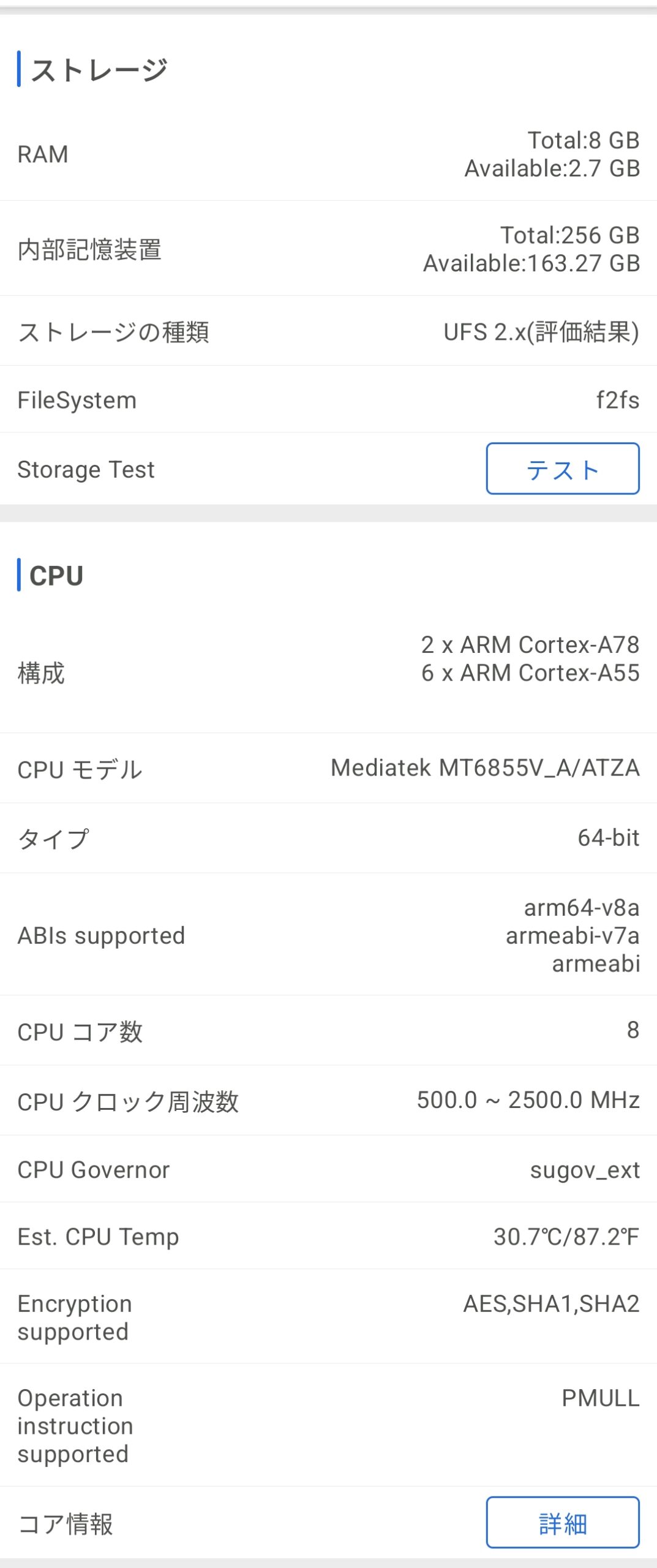Click the Mediatek MT6855V_A/ATZA value text
Screen dimensions: 657x1568
point(485,767)
